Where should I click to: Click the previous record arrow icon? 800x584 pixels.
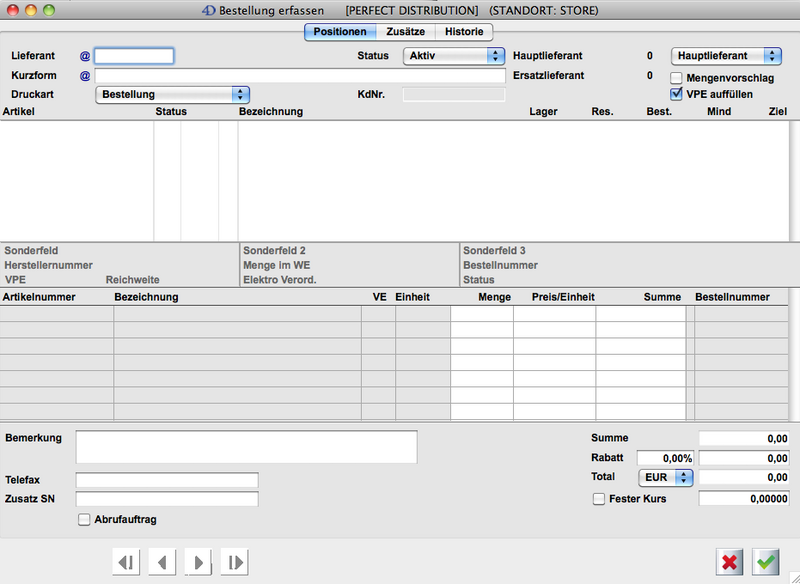[x=162, y=562]
